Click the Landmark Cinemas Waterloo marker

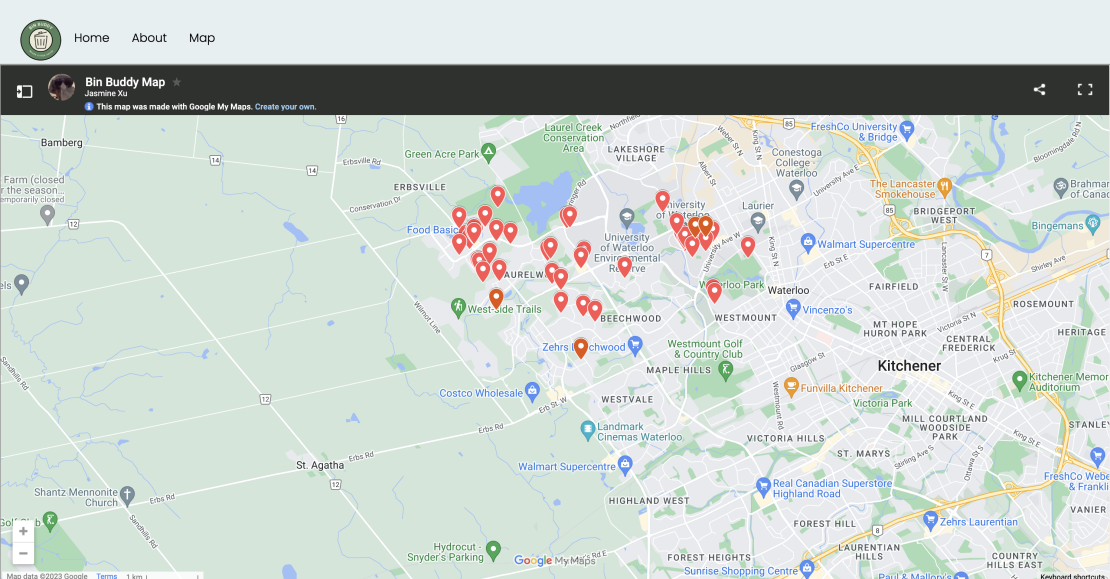(588, 429)
